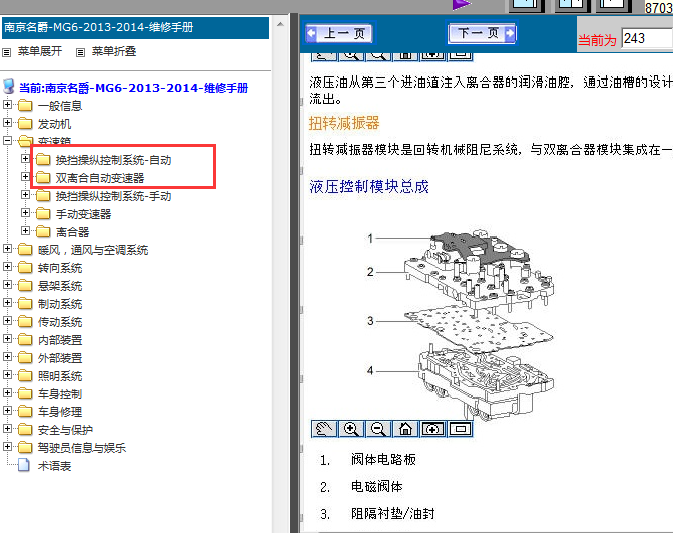Click the camera snapshot icon below the diagram
Screen dimensions: 673x533
tap(432, 429)
